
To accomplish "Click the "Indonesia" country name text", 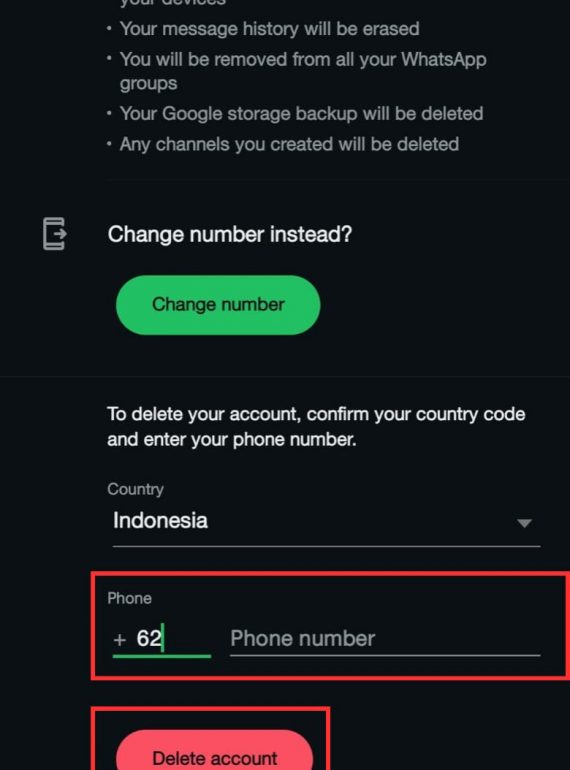I will pos(160,521).
